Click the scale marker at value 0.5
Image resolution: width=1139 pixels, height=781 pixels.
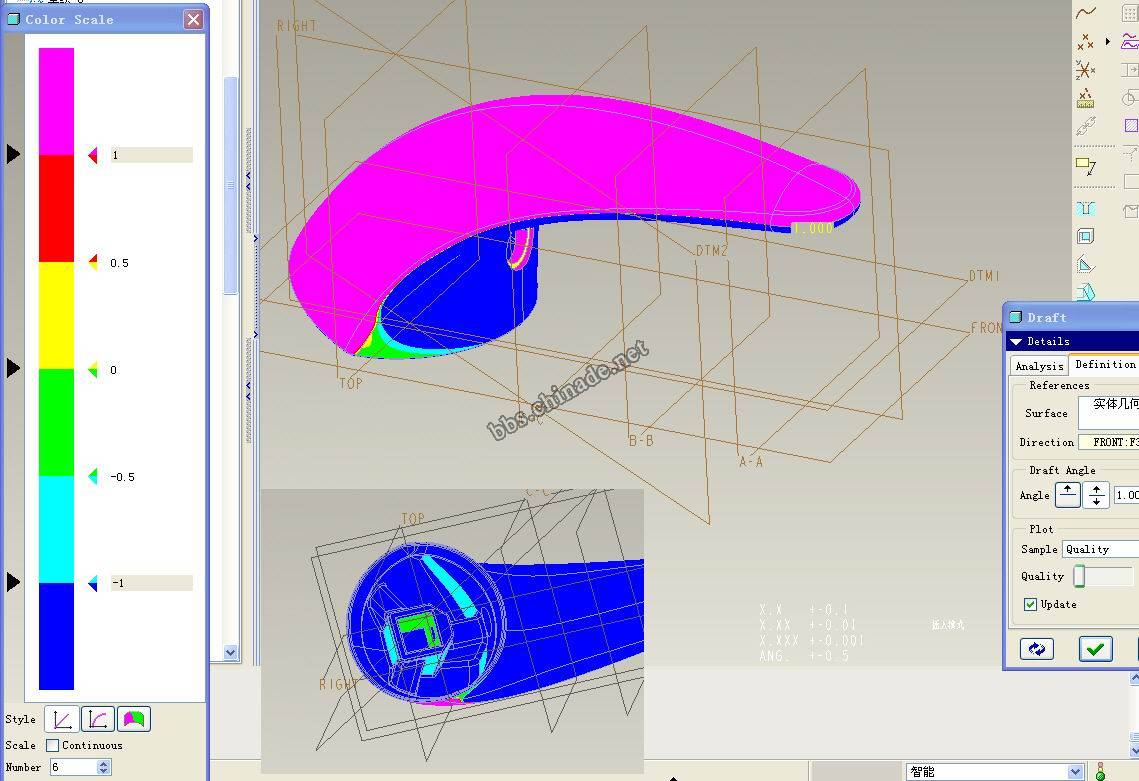tap(93, 262)
